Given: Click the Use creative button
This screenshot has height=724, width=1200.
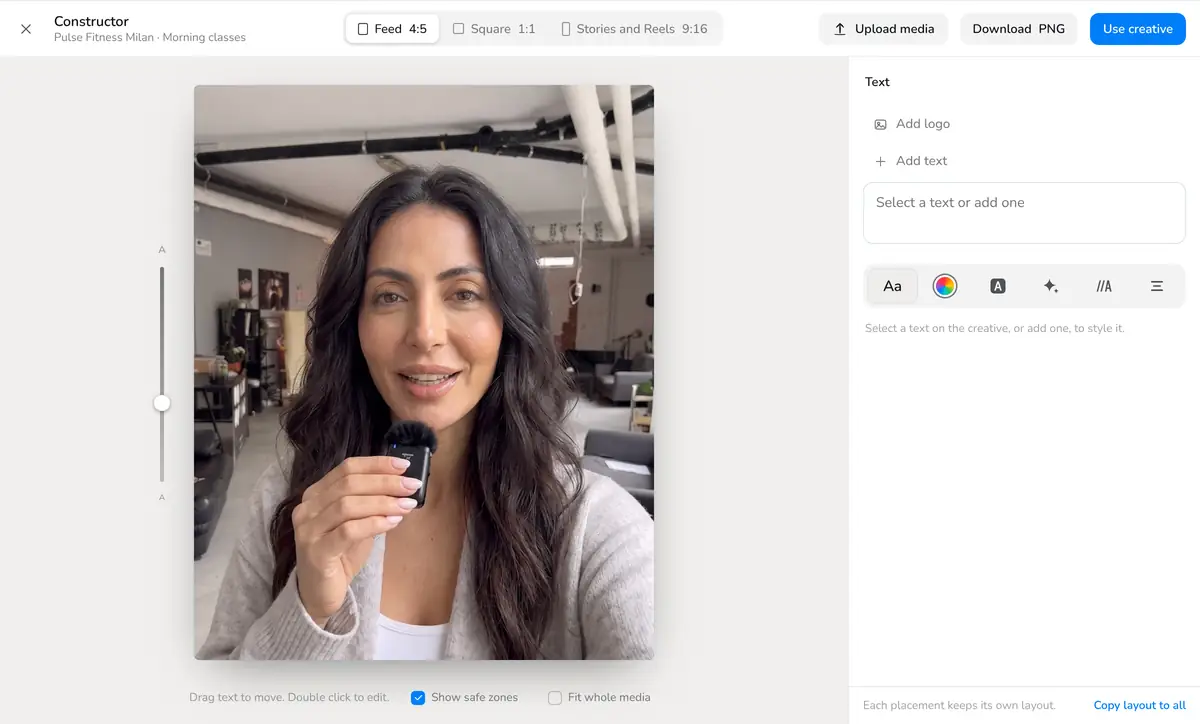Looking at the screenshot, I should [x=1137, y=29].
